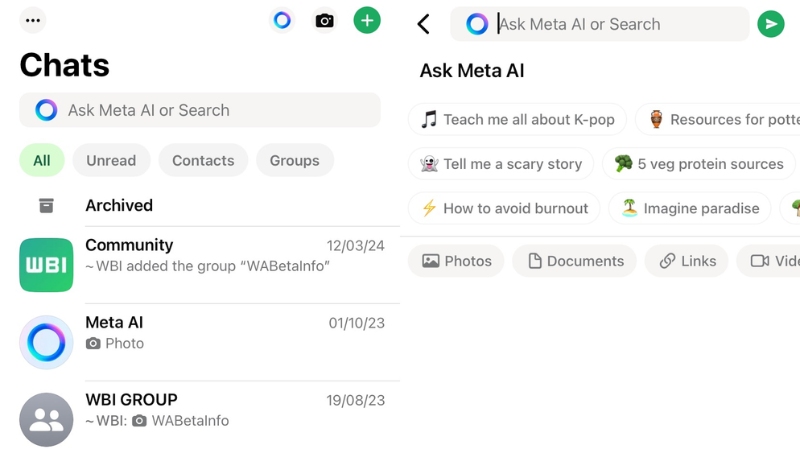Open the camera from the Chats header
Image resolution: width=800 pixels, height=450 pixels.
pyautogui.click(x=324, y=20)
